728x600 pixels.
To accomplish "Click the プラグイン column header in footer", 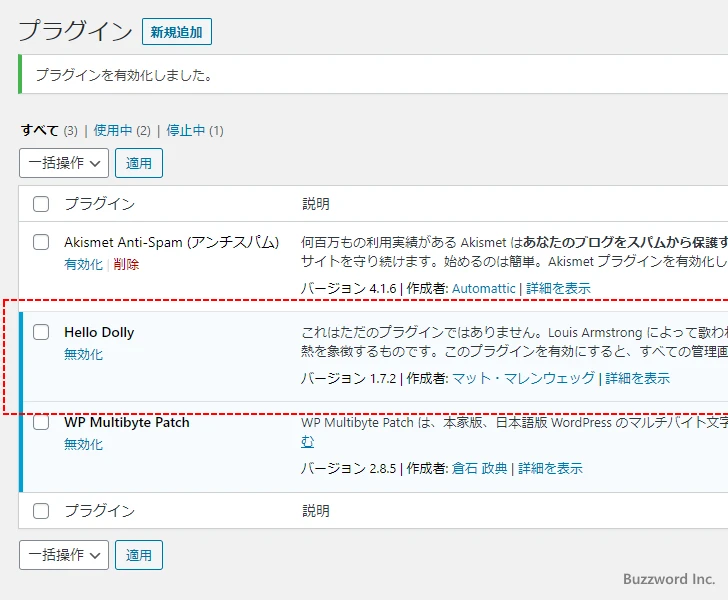I will click(100, 511).
